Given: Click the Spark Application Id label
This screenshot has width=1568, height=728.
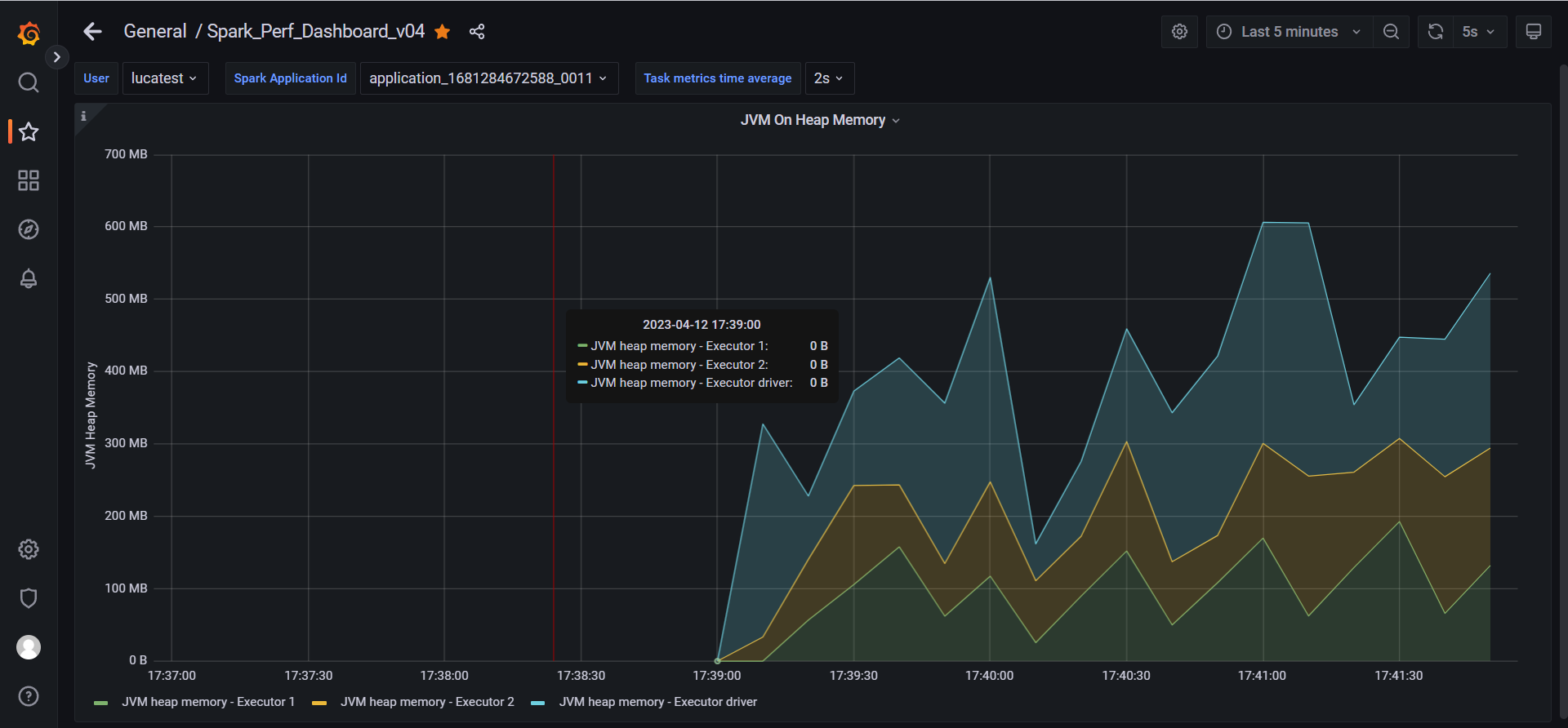Looking at the screenshot, I should pyautogui.click(x=290, y=78).
